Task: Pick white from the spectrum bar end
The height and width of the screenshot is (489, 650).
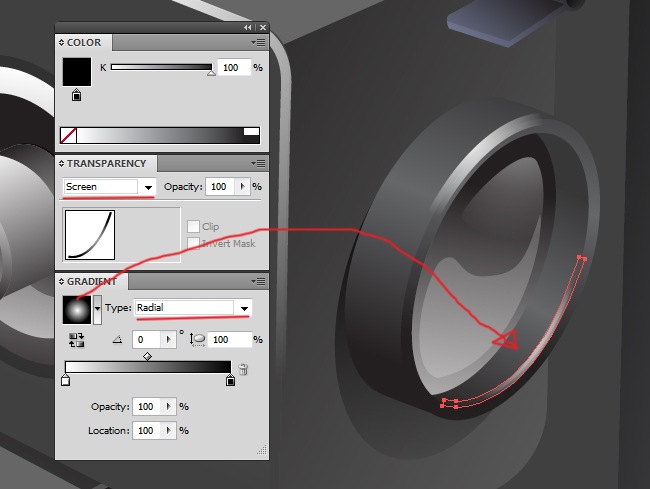Action: [251, 131]
